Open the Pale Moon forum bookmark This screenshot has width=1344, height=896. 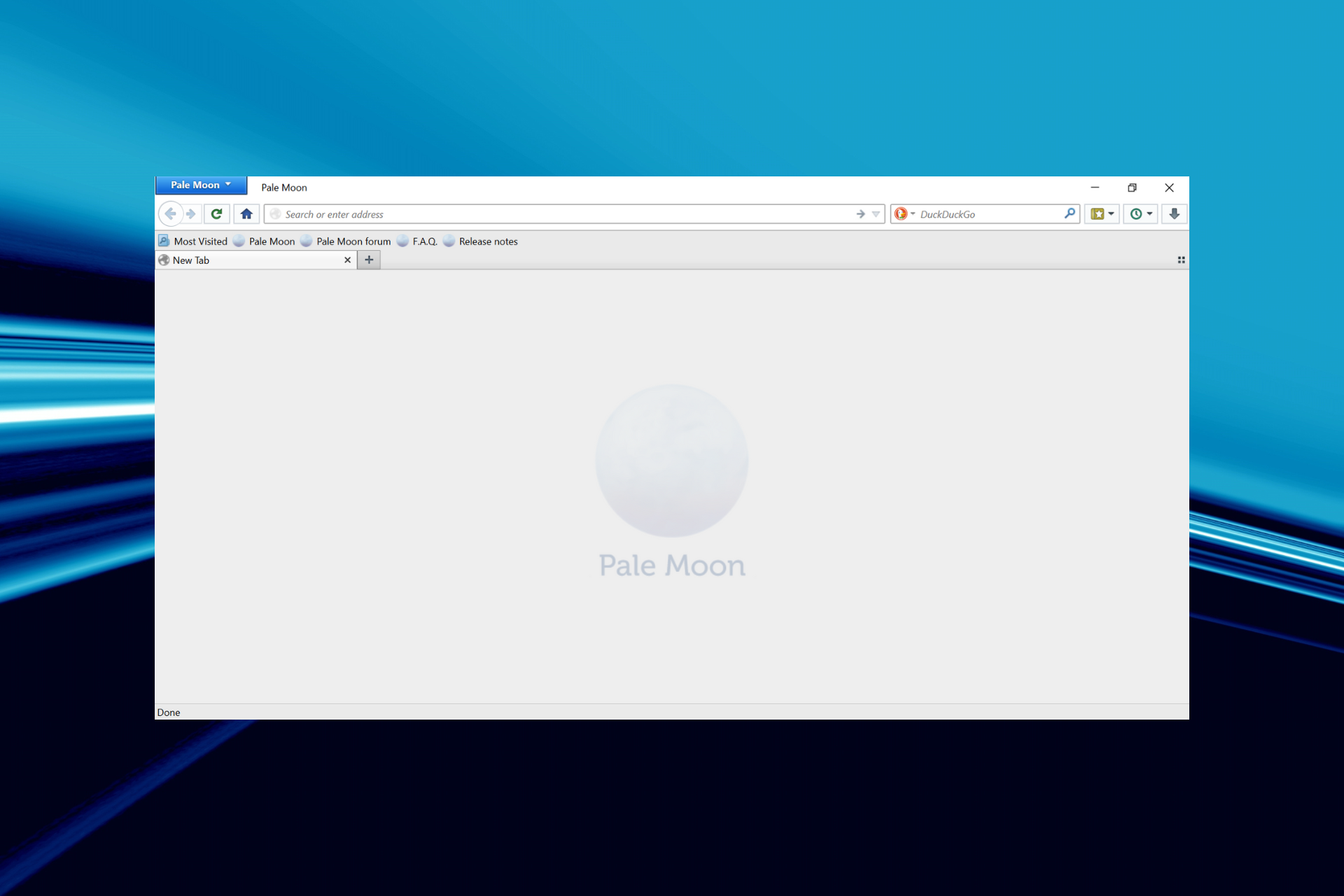[346, 241]
